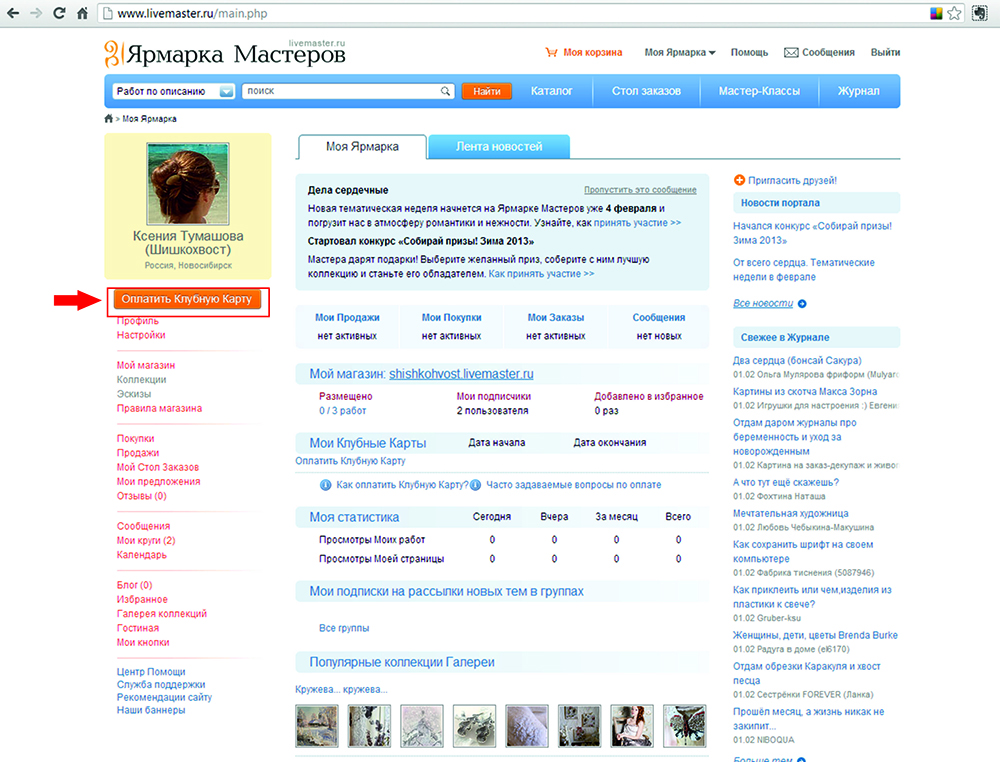Viewport: 1000px width, 762px height.
Task: Open Мой магазин in the sidebar
Action: (x=145, y=365)
